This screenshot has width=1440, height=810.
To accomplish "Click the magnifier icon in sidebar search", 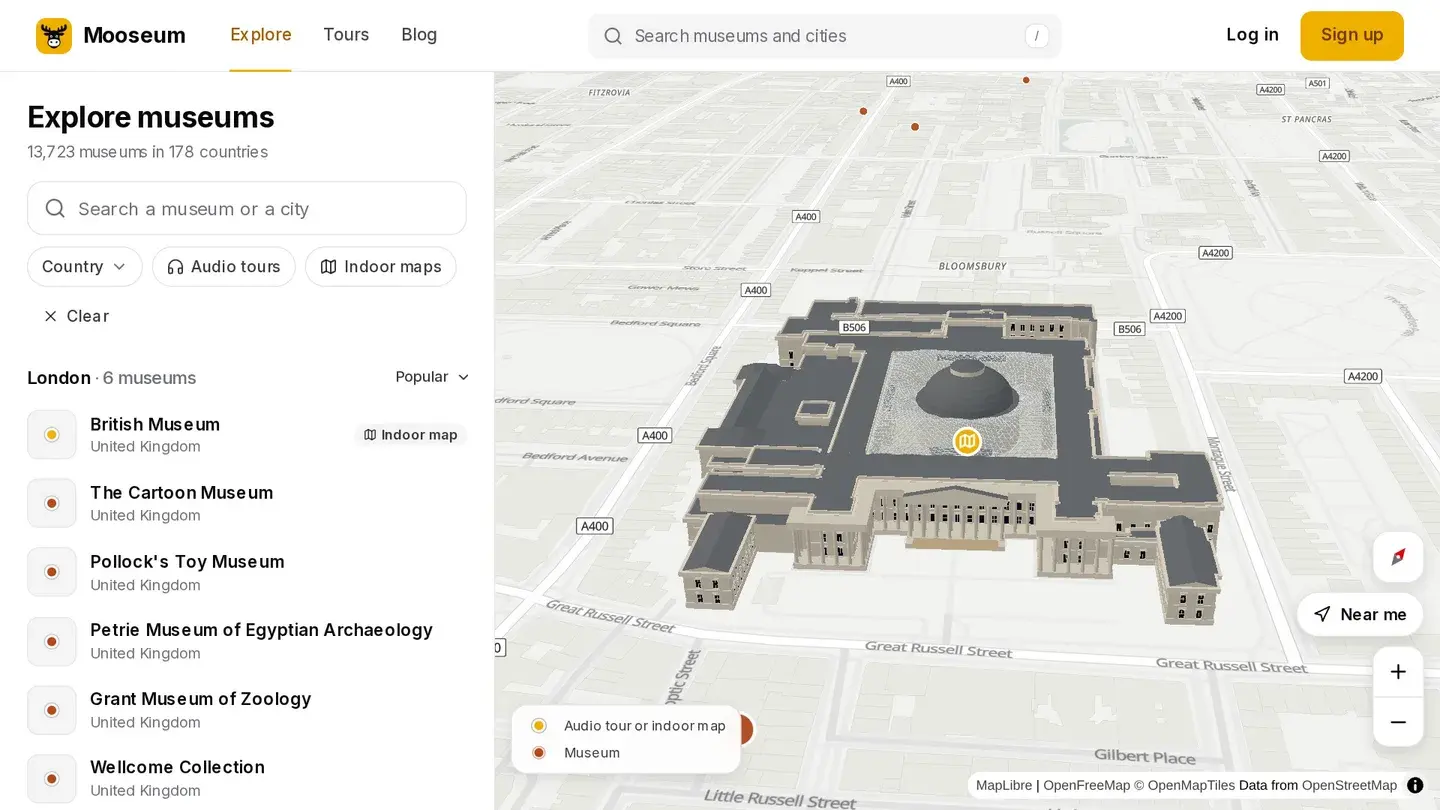I will coord(55,208).
